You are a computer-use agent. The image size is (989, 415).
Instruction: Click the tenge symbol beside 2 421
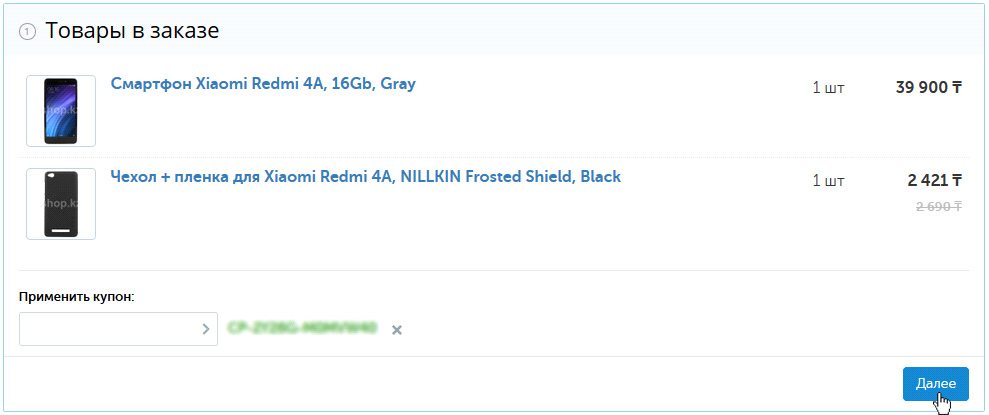957,181
